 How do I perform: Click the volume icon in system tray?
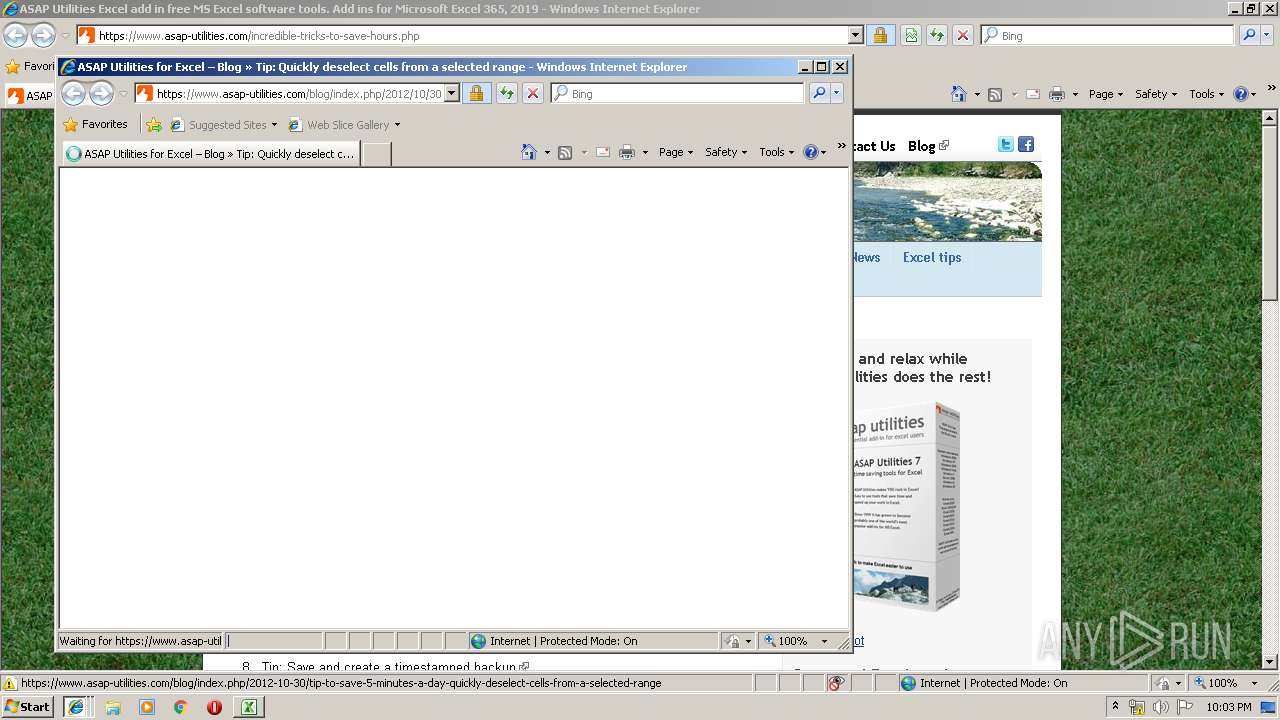click(1159, 707)
